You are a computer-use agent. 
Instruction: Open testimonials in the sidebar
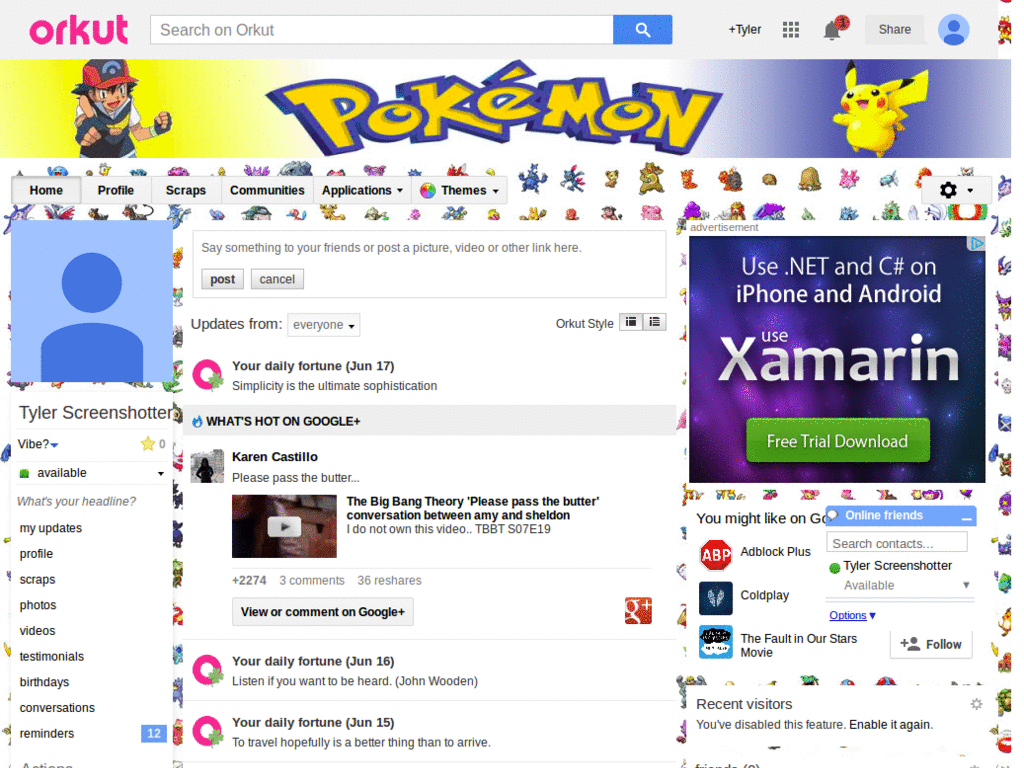tap(52, 656)
